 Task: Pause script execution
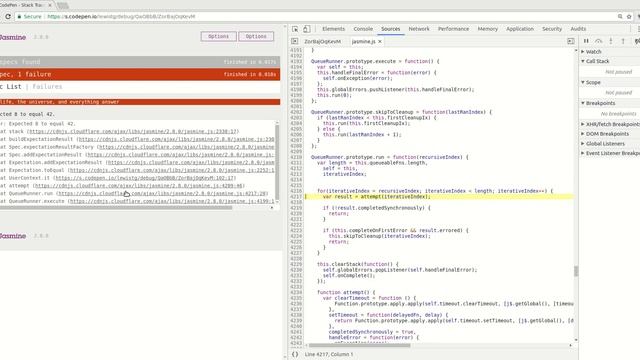point(586,41)
